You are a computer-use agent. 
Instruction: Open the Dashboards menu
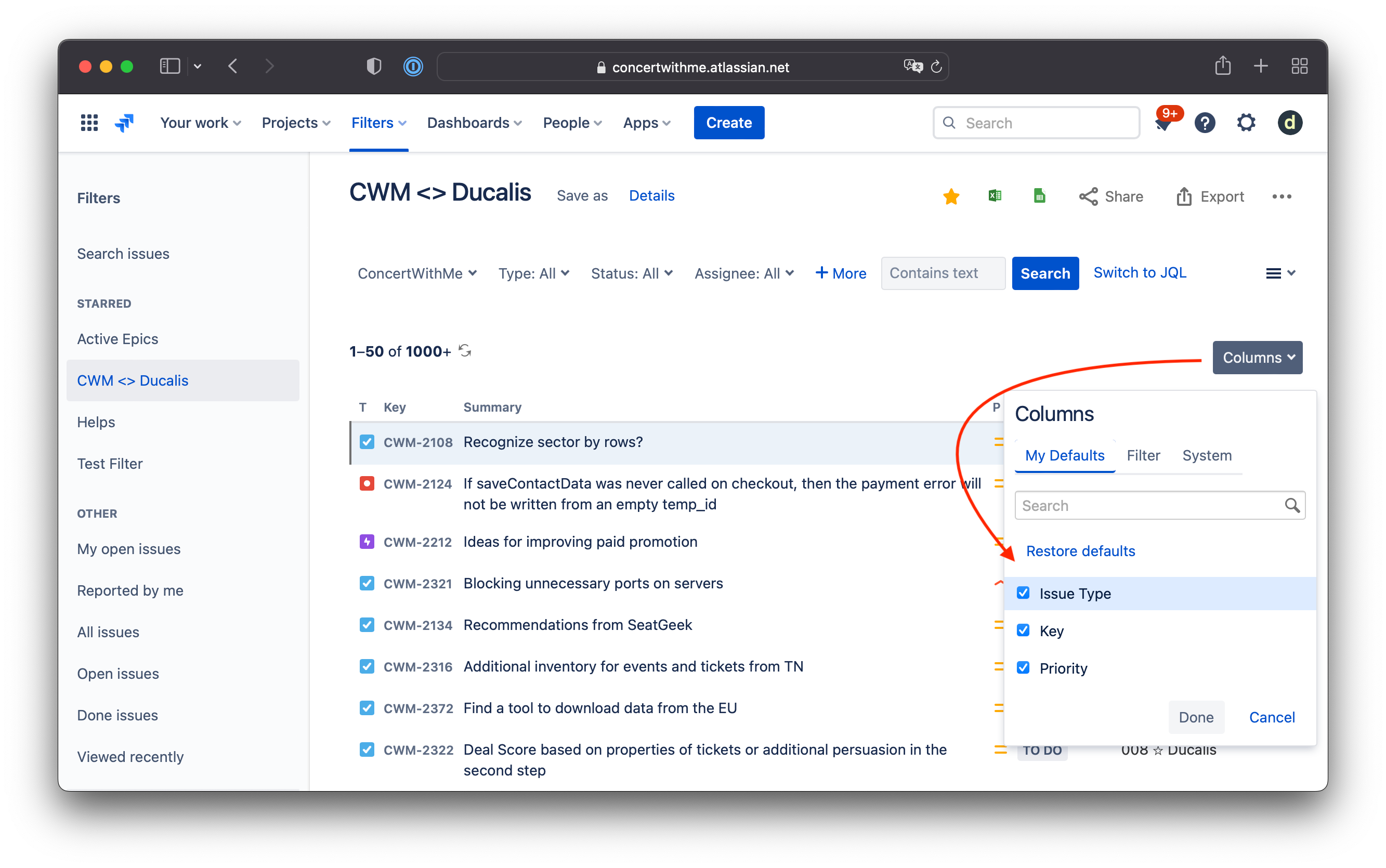click(474, 122)
